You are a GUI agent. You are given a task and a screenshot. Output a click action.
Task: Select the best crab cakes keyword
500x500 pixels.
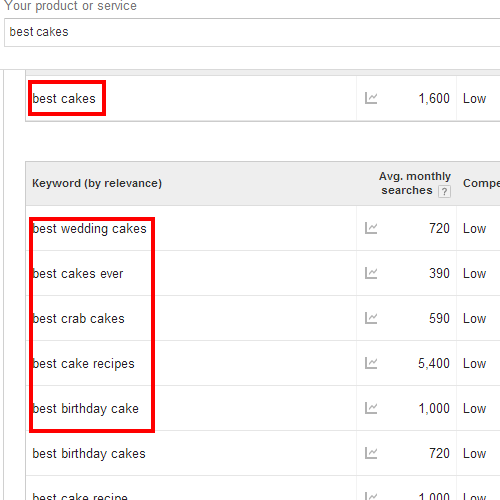tap(78, 319)
